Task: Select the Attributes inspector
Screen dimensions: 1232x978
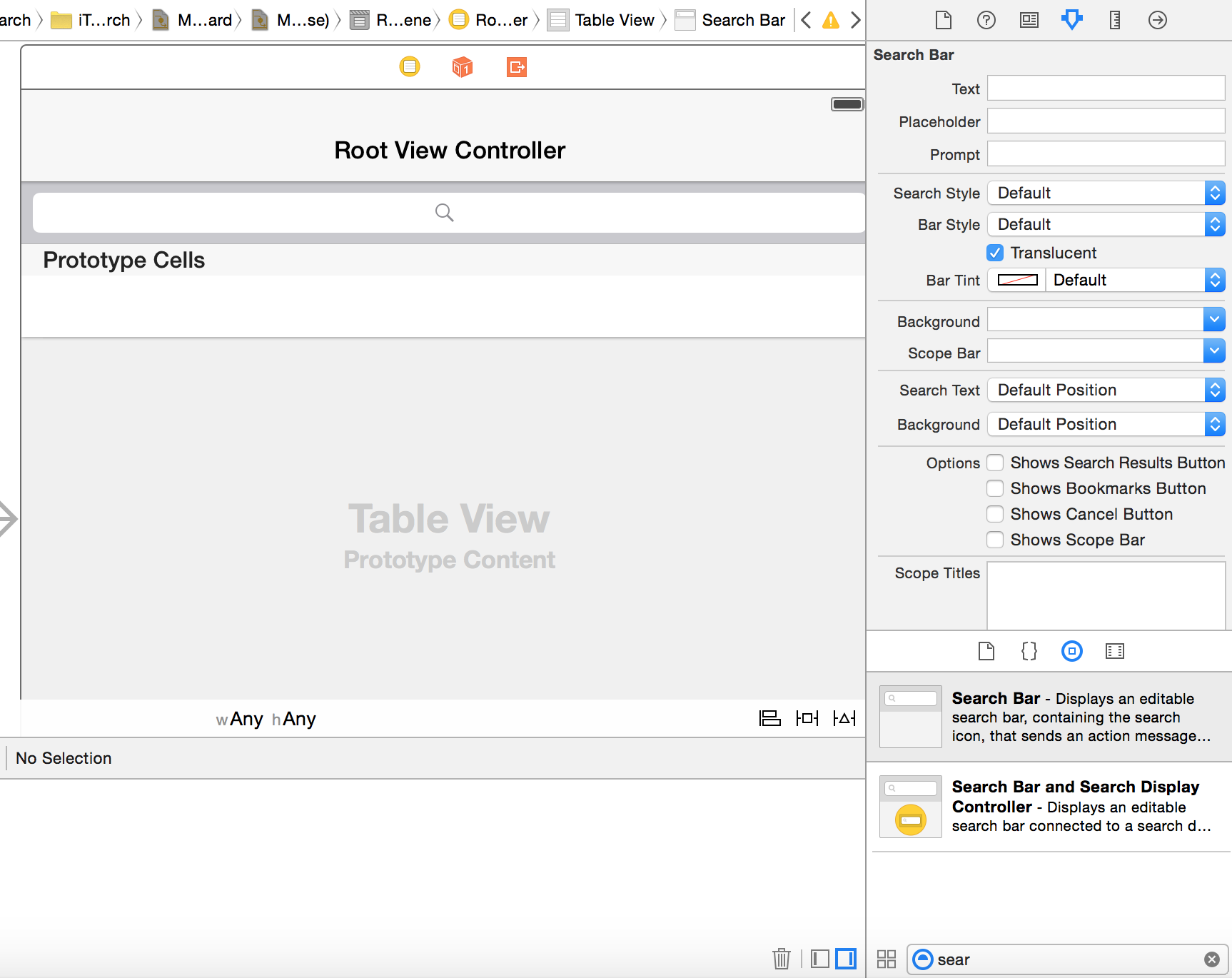Action: 1071,20
